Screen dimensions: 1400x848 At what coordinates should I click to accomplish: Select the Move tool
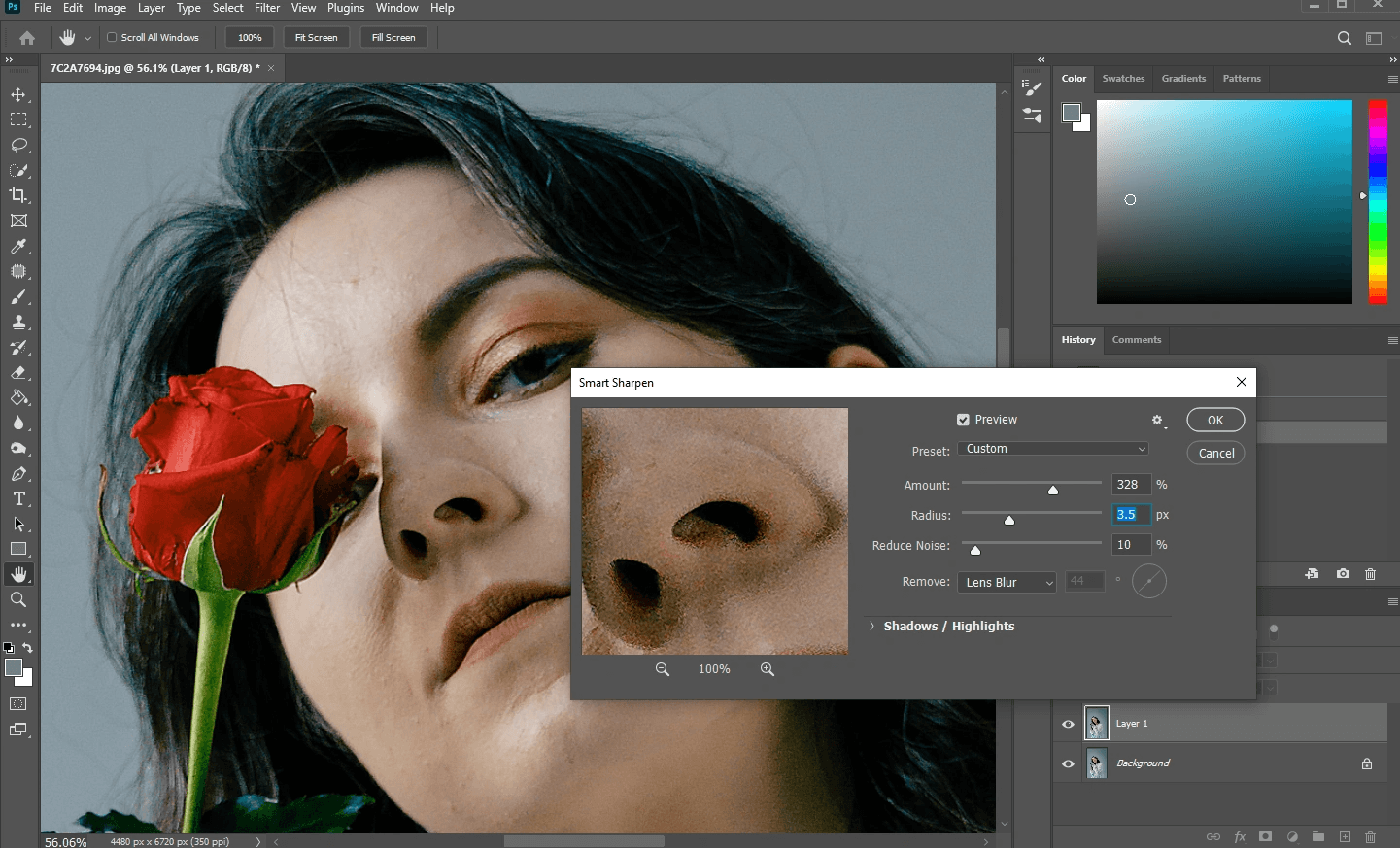(x=18, y=95)
